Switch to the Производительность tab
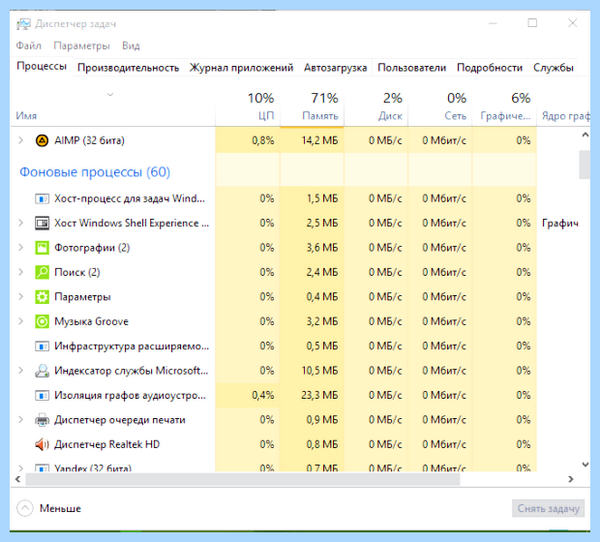Image resolution: width=600 pixels, height=542 pixels. (128, 68)
